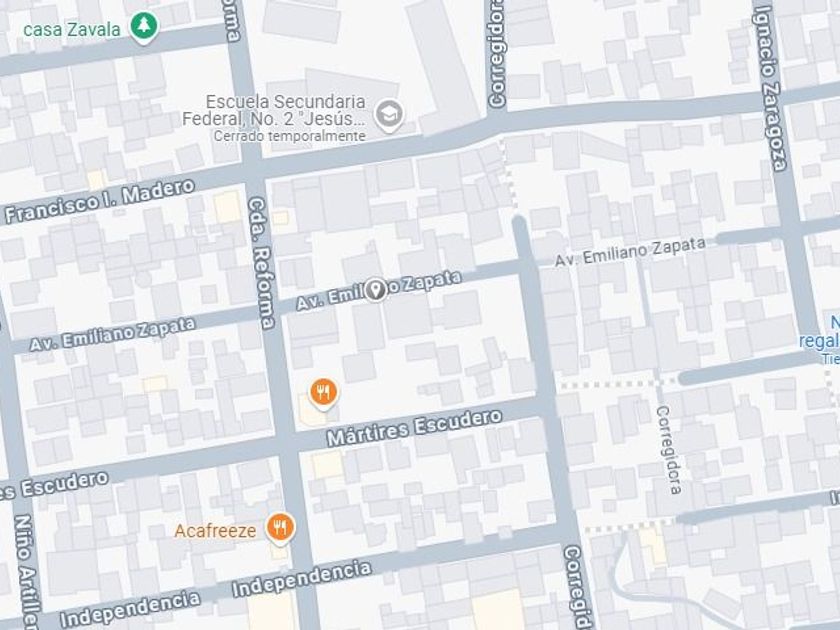Open the Escuela Secundaria Federal No. 2 label

point(273,110)
